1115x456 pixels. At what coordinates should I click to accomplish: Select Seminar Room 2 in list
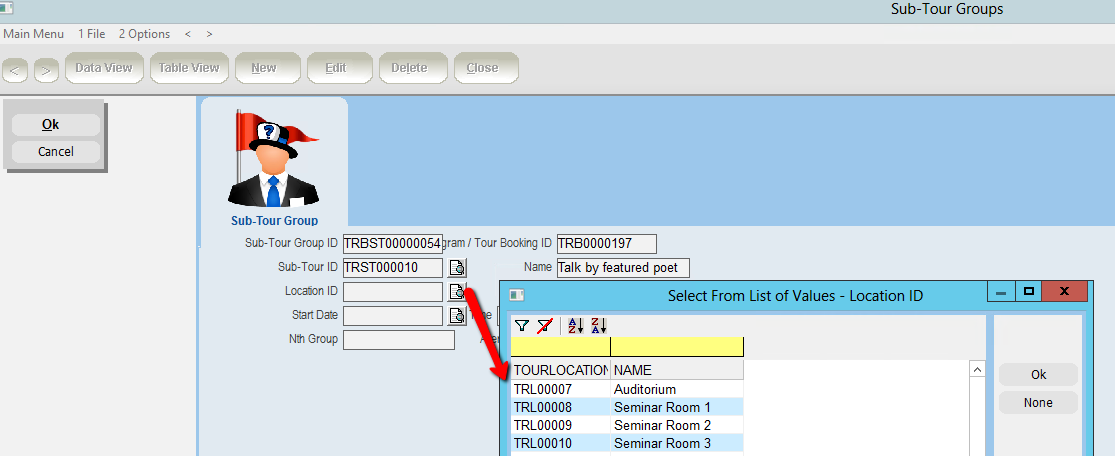[662, 425]
